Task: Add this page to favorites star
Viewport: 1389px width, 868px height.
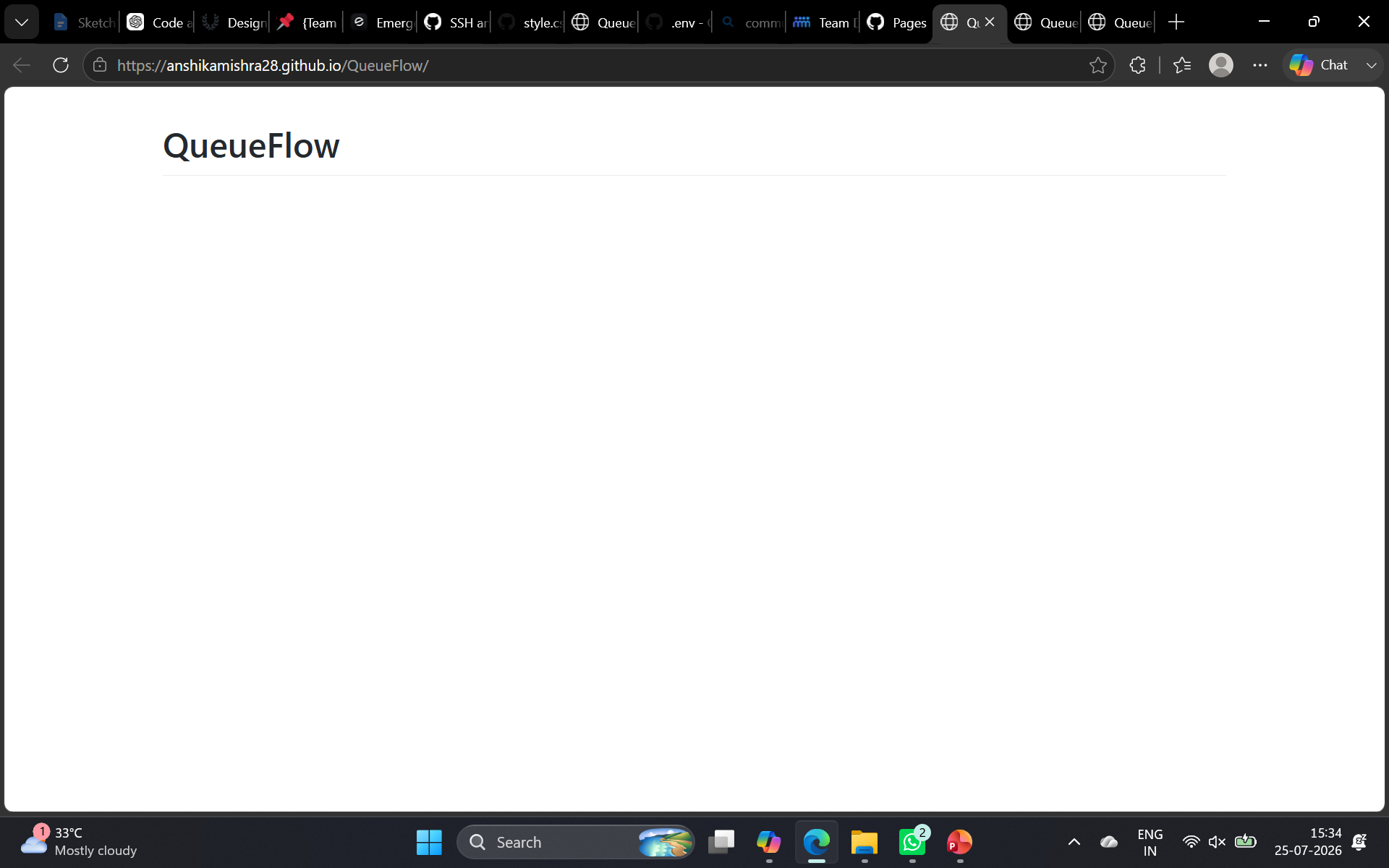Action: click(1097, 65)
